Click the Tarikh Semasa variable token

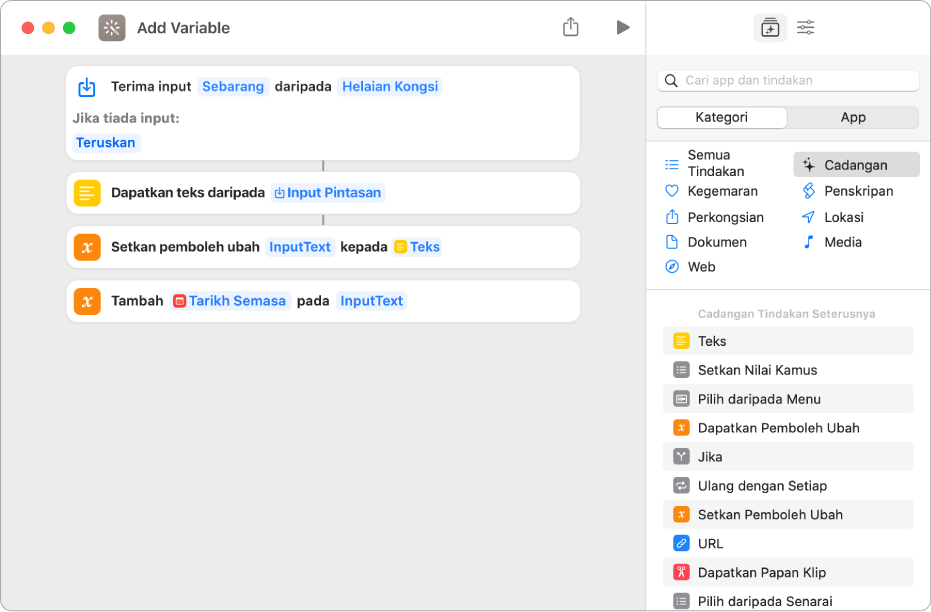[231, 301]
